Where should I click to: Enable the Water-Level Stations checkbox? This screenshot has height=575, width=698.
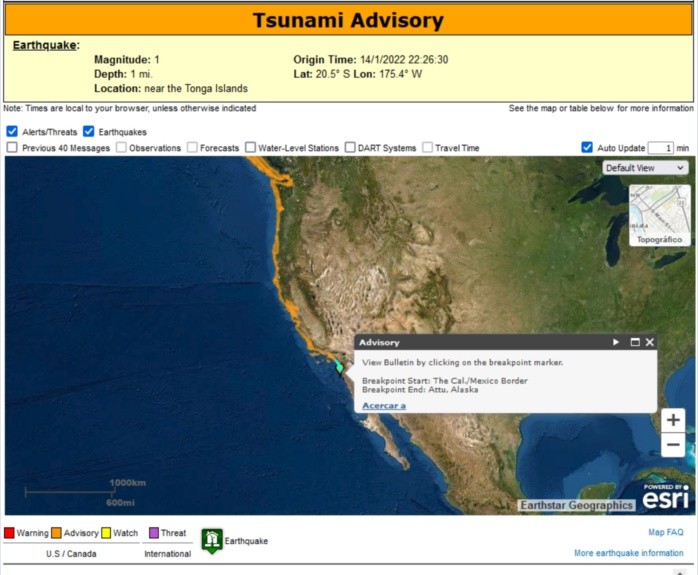point(250,148)
